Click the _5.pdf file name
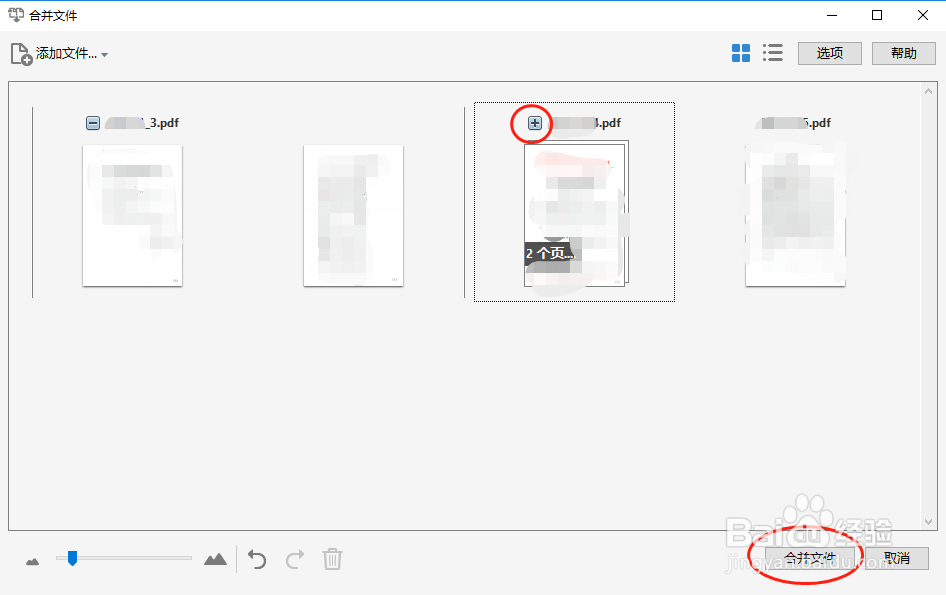The image size is (946, 595). tap(793, 123)
